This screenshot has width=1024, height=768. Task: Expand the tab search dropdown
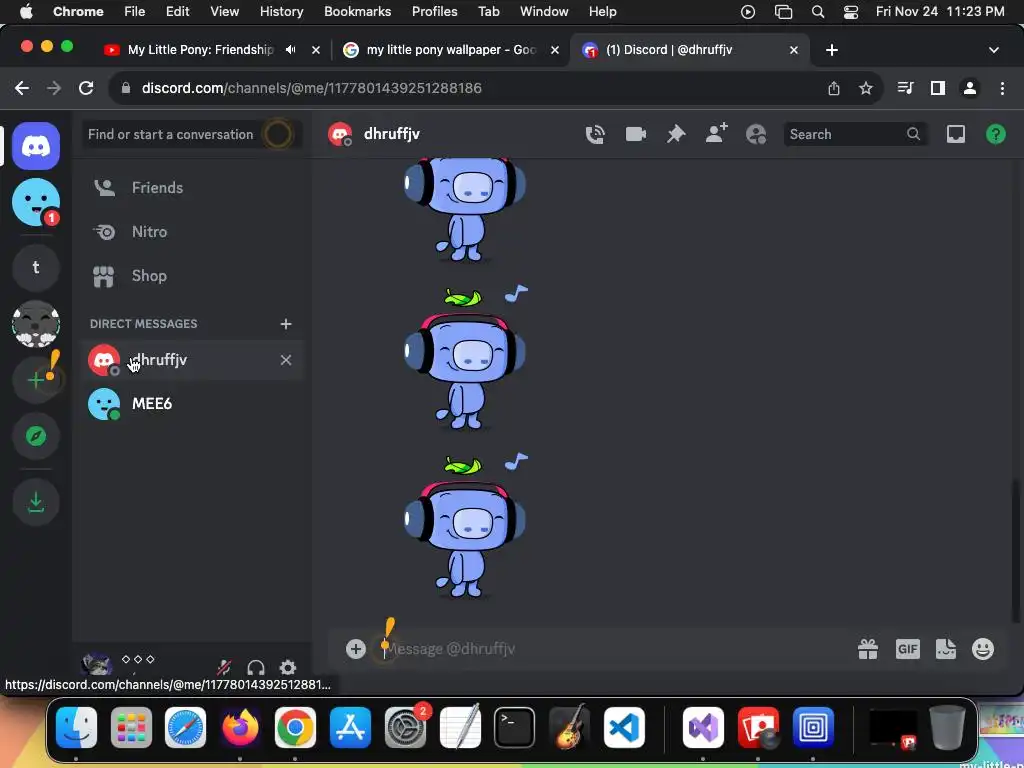(x=993, y=50)
